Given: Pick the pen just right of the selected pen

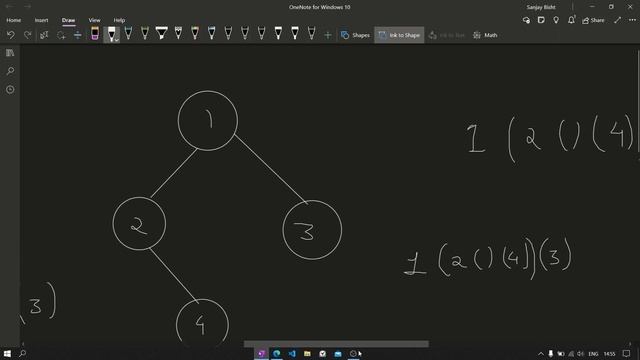Looking at the screenshot, I should pyautogui.click(x=128, y=33).
